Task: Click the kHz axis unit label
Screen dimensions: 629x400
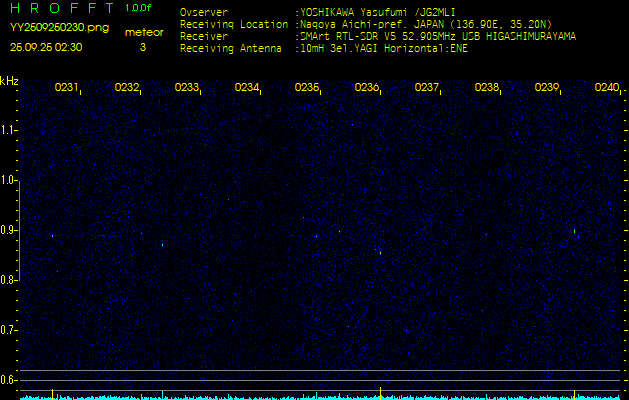Action: 9,81
